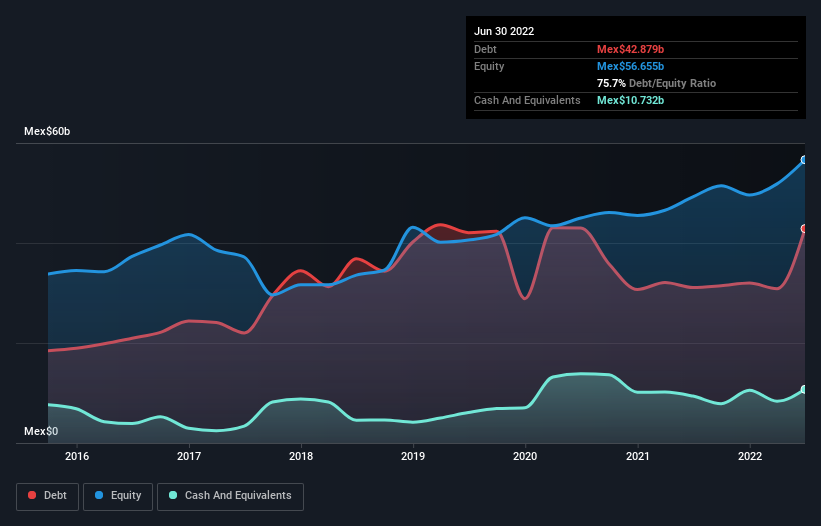
Task: Click the Jun 30 2022 tooltip date
Action: (504, 31)
